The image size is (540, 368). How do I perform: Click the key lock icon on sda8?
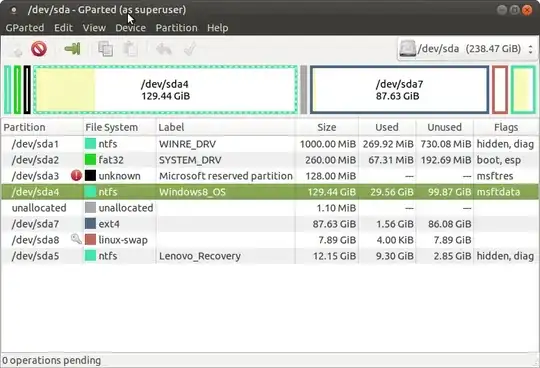pyautogui.click(x=76, y=239)
